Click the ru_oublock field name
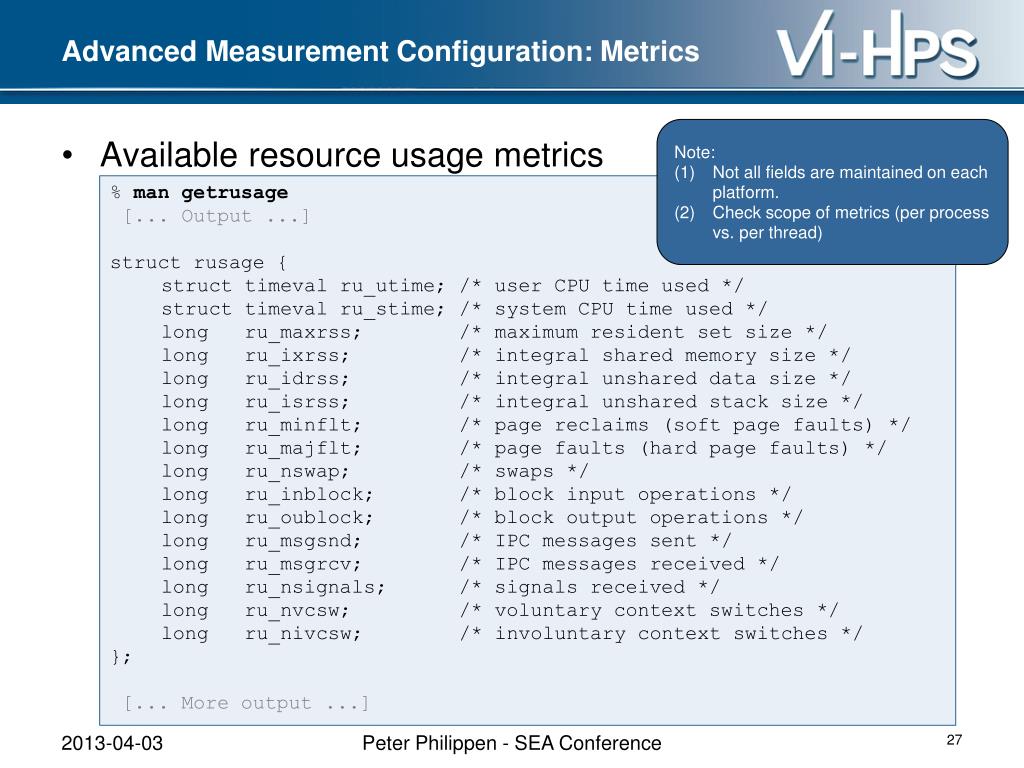1024x768 pixels. [309, 518]
